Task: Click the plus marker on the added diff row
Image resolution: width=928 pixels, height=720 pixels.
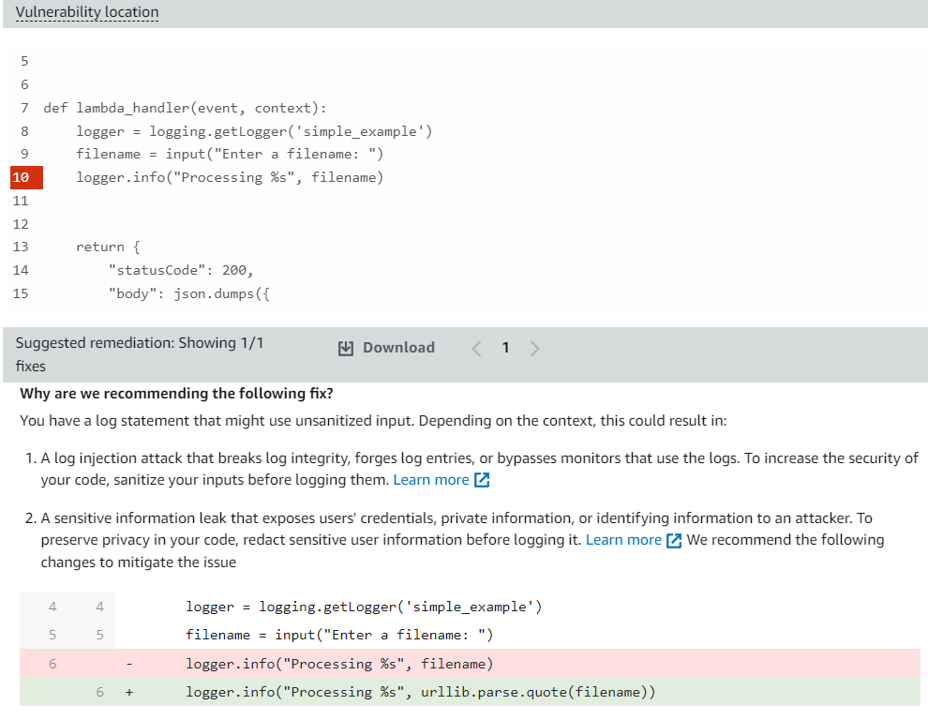Action: point(129,692)
